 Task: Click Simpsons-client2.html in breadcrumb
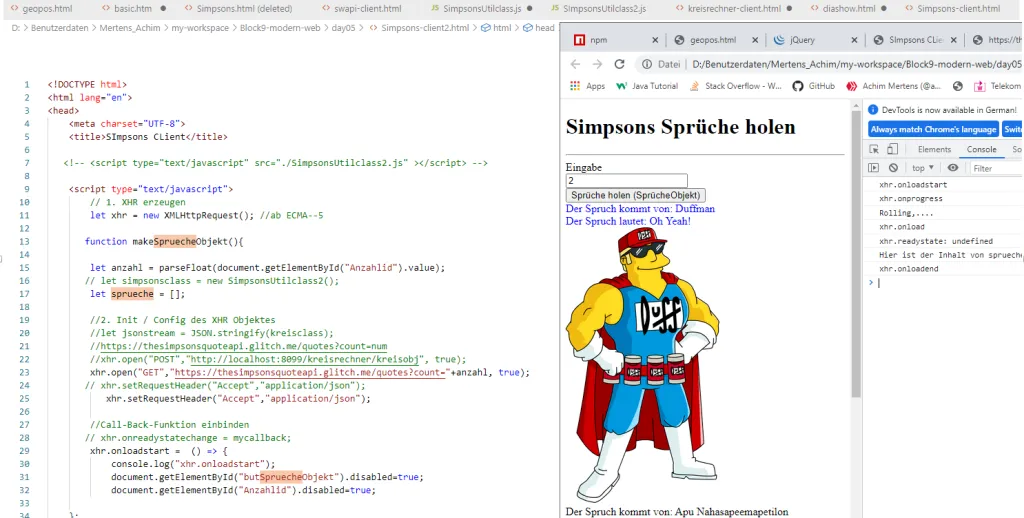click(x=425, y=28)
